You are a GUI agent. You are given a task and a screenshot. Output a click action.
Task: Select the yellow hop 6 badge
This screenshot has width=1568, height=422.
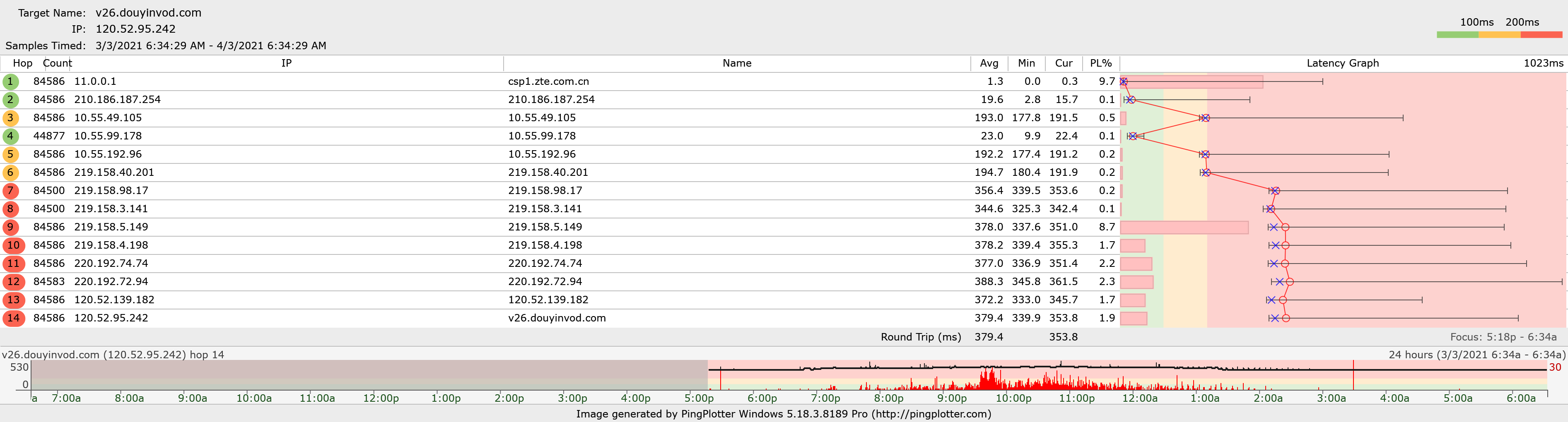[x=10, y=173]
